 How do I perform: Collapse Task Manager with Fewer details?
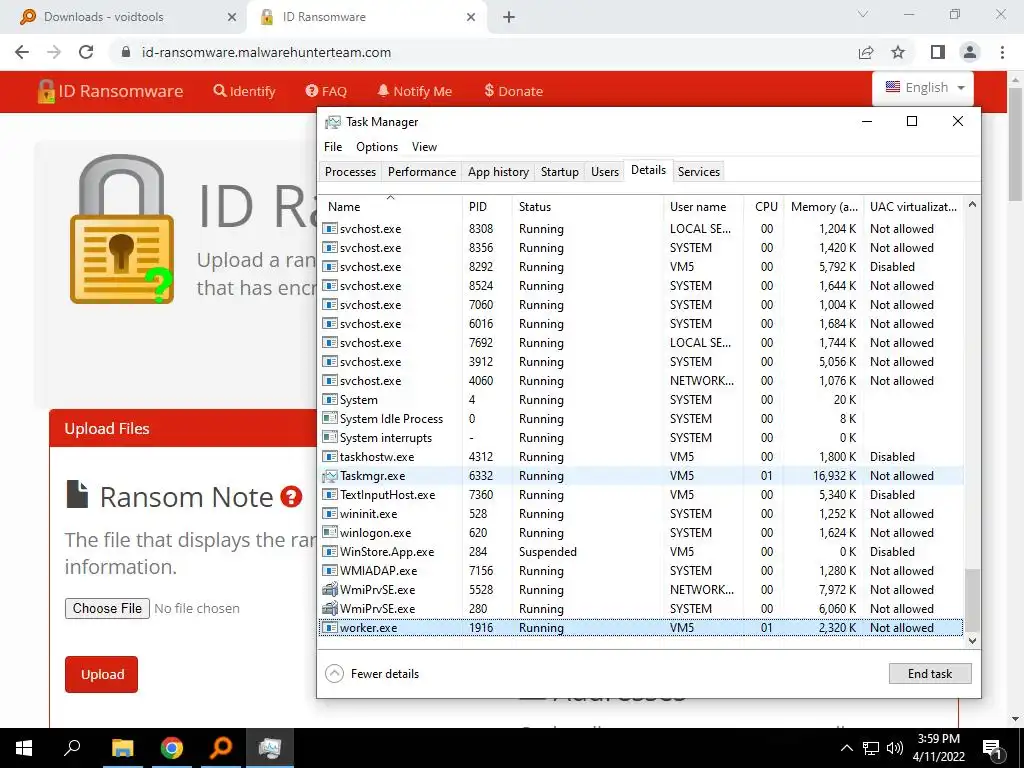click(372, 673)
